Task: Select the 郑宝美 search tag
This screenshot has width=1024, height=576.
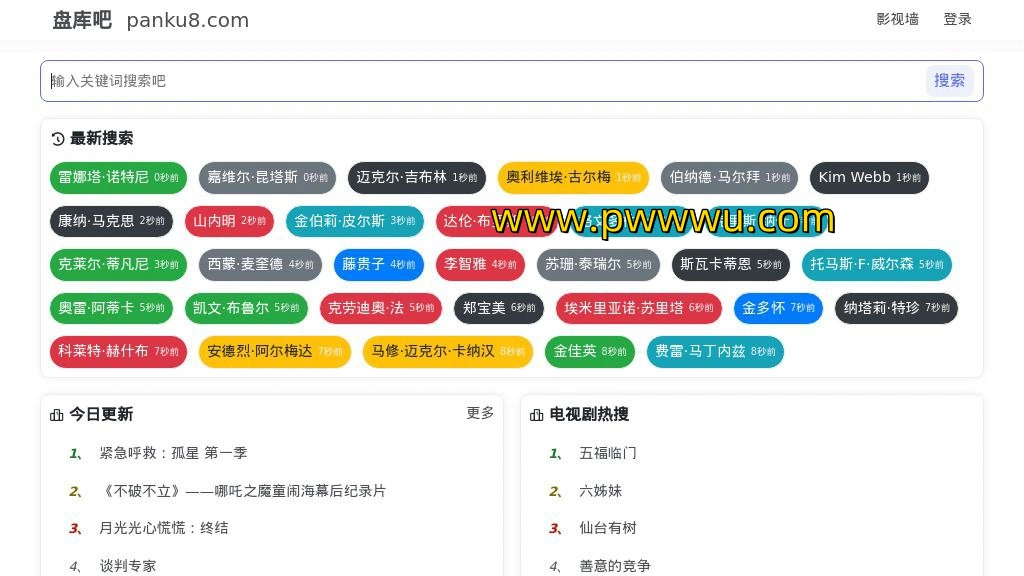Action: (499, 308)
